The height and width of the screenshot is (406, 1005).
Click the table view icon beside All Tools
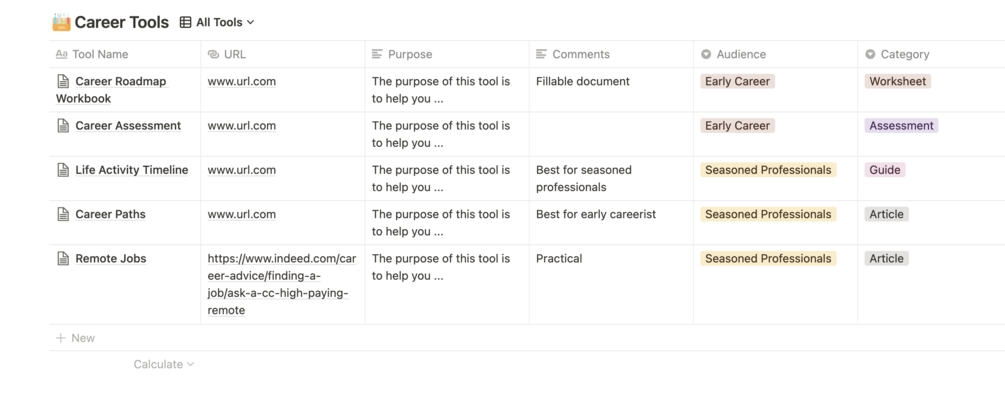point(185,22)
